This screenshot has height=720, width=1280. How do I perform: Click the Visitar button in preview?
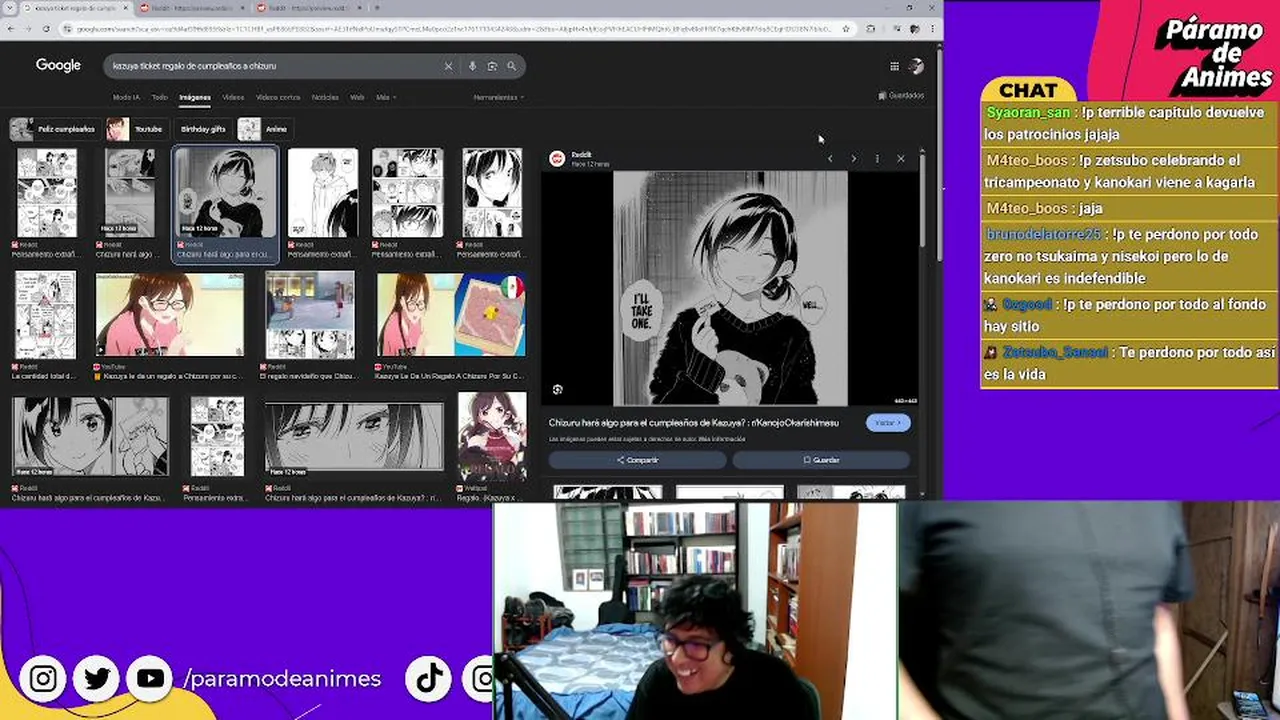[x=888, y=423]
